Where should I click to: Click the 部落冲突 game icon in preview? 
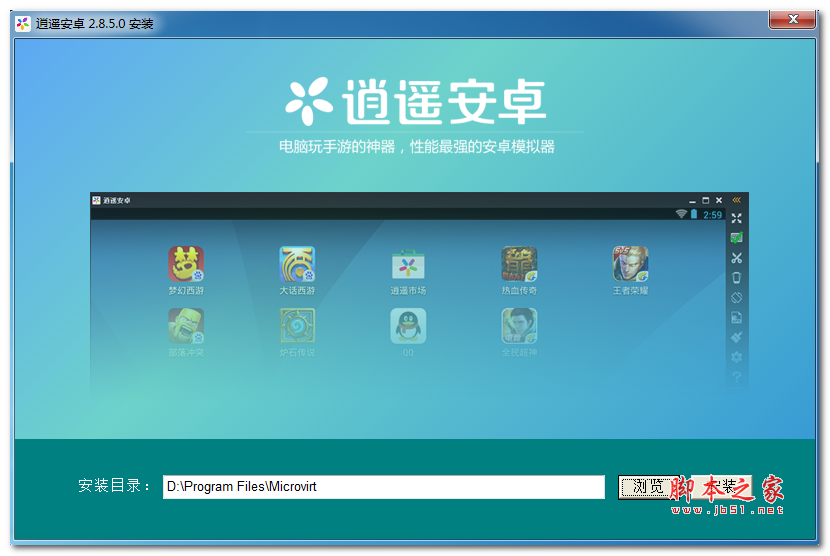pos(186,326)
